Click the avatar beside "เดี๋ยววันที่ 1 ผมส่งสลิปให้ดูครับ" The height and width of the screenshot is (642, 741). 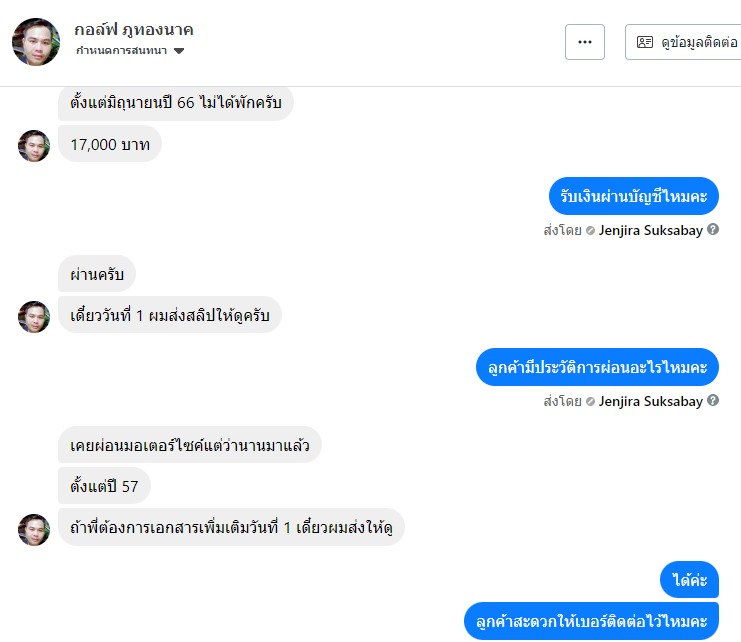[x=34, y=316]
